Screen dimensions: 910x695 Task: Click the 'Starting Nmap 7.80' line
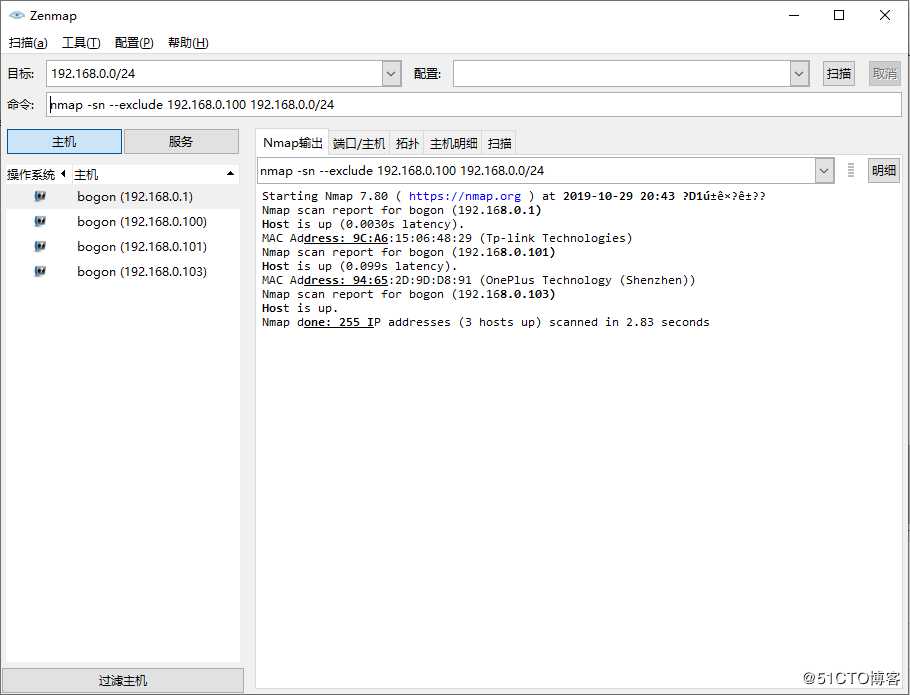coord(514,196)
